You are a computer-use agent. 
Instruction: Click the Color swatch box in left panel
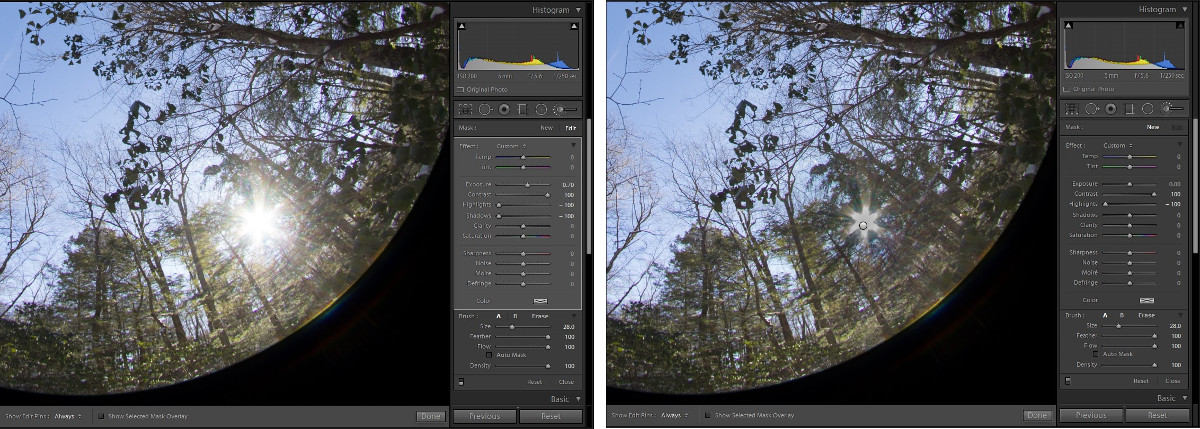pos(541,299)
